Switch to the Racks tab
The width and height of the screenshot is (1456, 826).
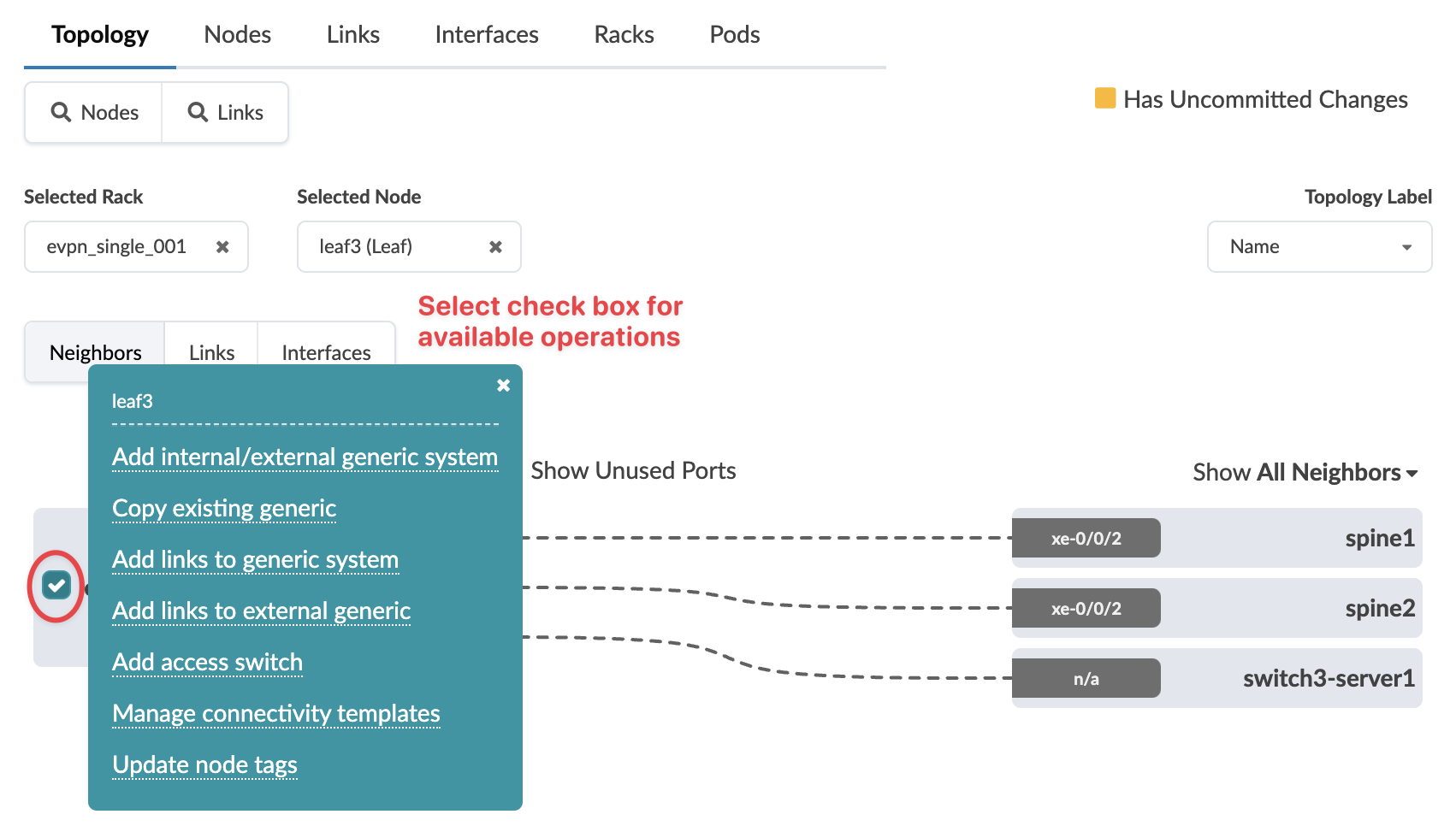pos(624,34)
